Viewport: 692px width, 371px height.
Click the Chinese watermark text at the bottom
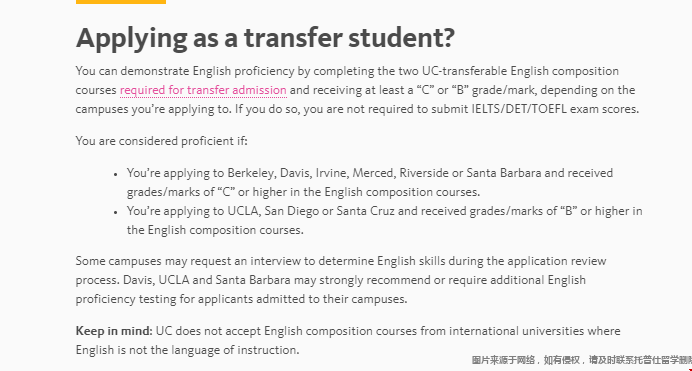pyautogui.click(x=581, y=360)
